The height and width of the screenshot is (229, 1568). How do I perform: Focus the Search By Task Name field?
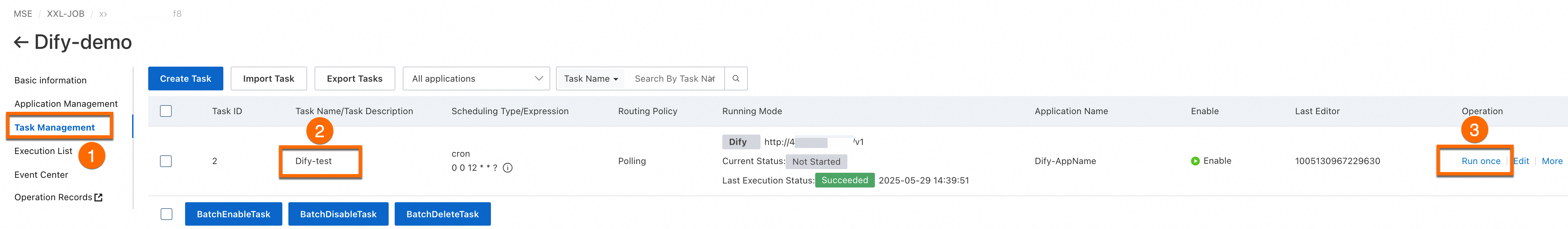coord(674,78)
